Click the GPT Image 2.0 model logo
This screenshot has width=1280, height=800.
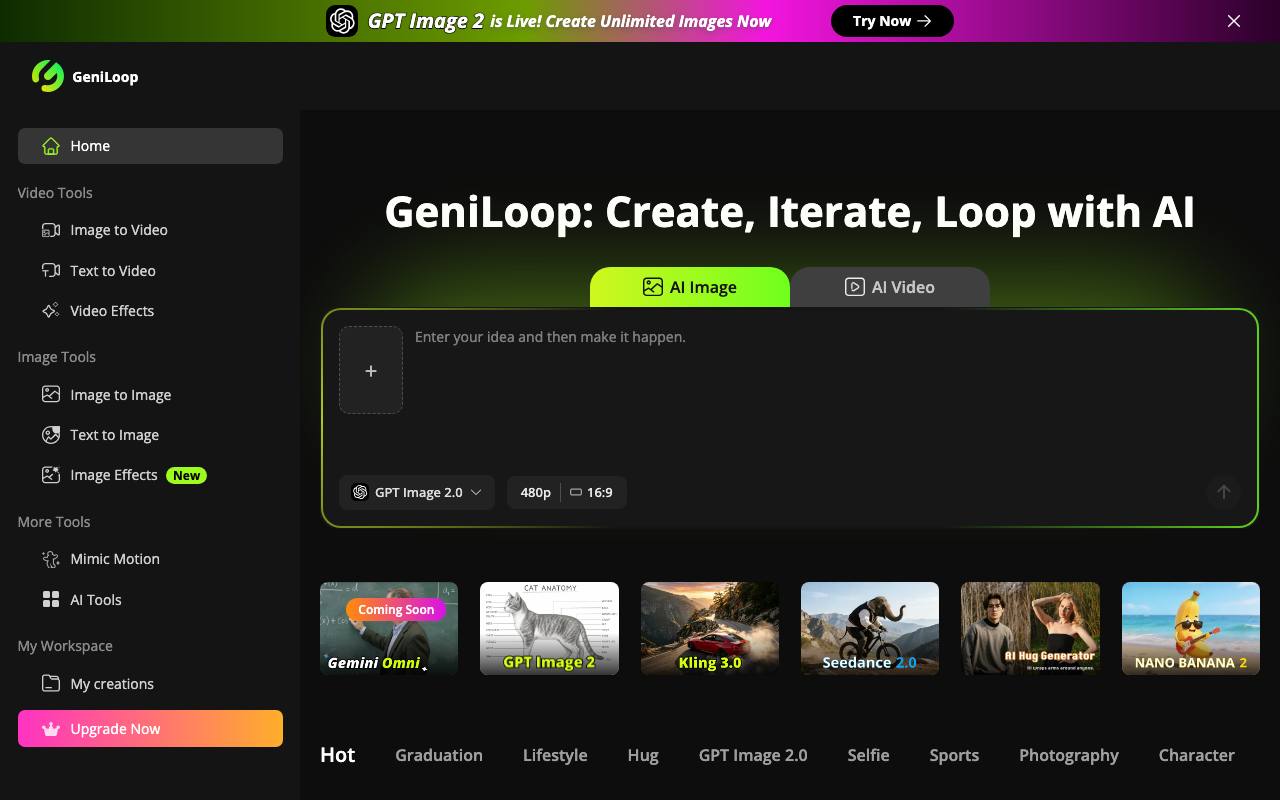tap(360, 492)
